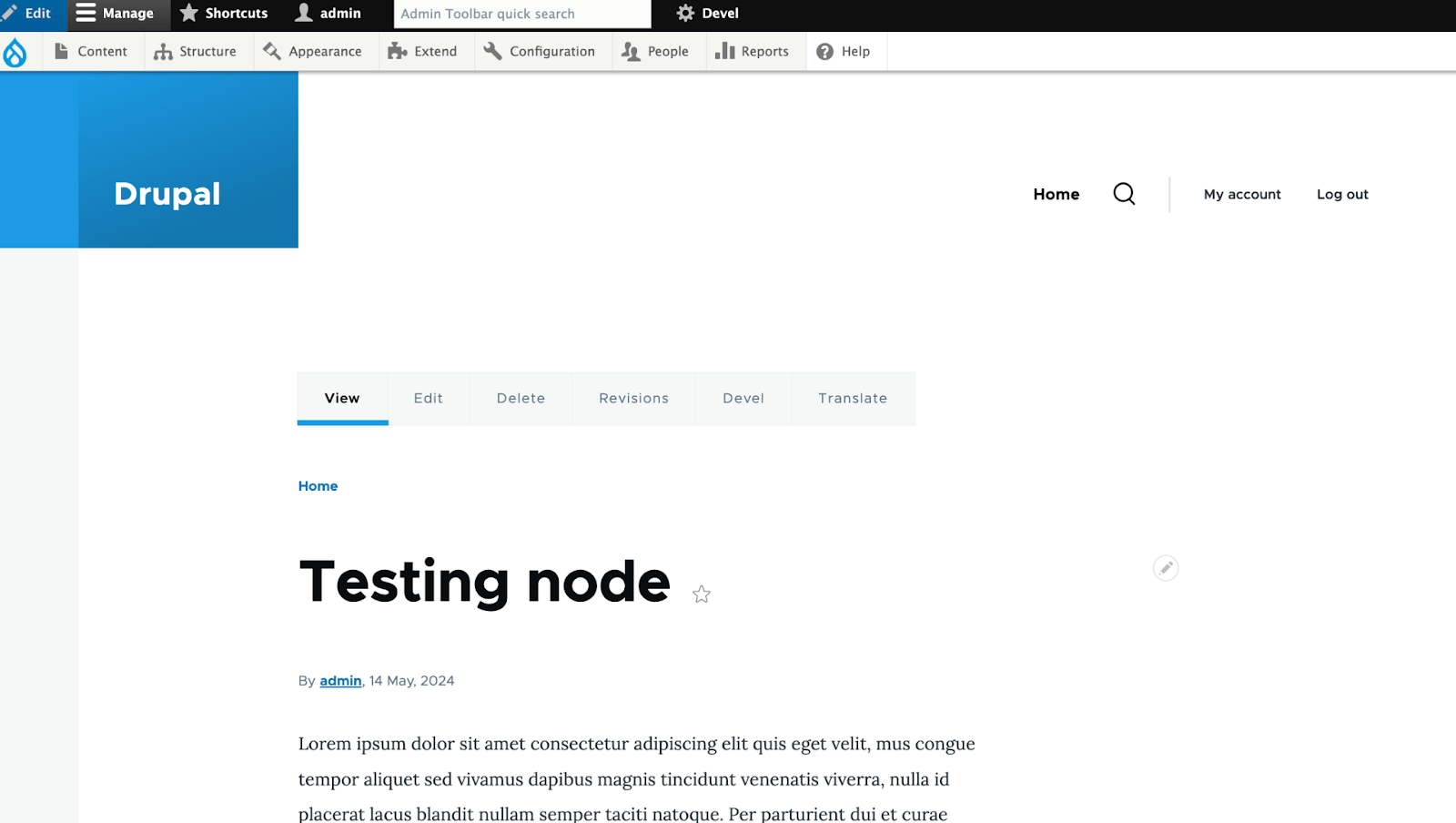Go to Home in main navigation
1456x823 pixels.
coord(1056,194)
